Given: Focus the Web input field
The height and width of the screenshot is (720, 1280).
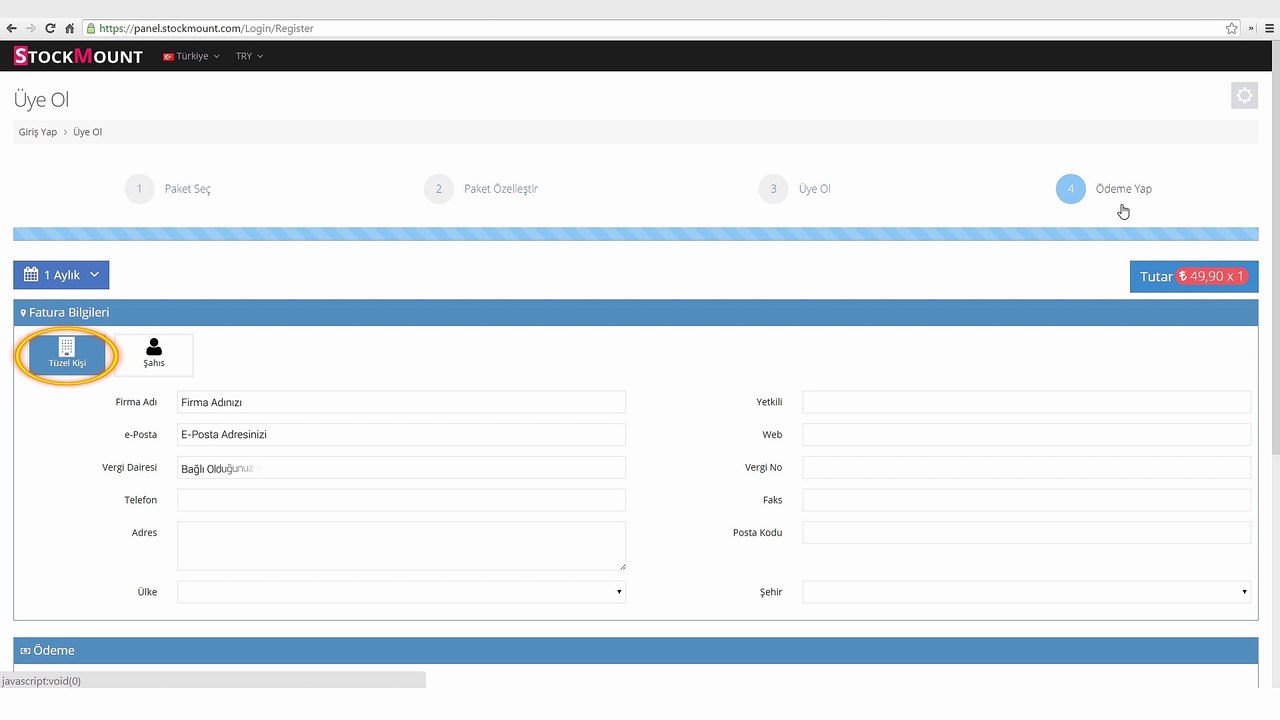Looking at the screenshot, I should click(x=1026, y=434).
